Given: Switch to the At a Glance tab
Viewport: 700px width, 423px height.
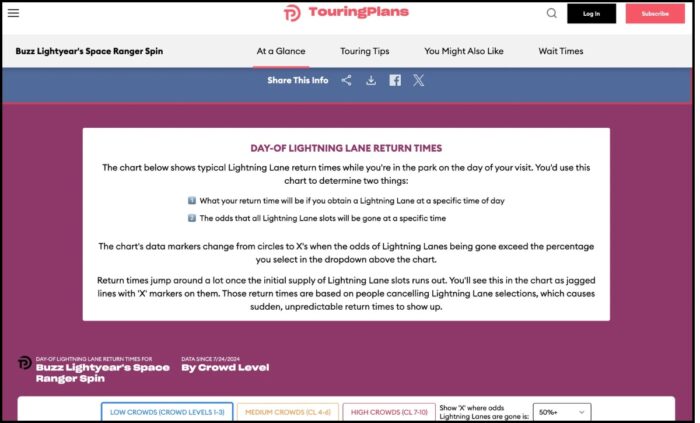Looking at the screenshot, I should click(281, 51).
